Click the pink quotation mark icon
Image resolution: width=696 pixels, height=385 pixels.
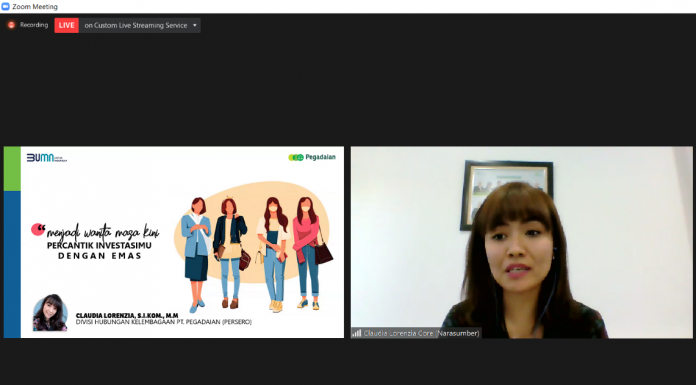(38, 230)
